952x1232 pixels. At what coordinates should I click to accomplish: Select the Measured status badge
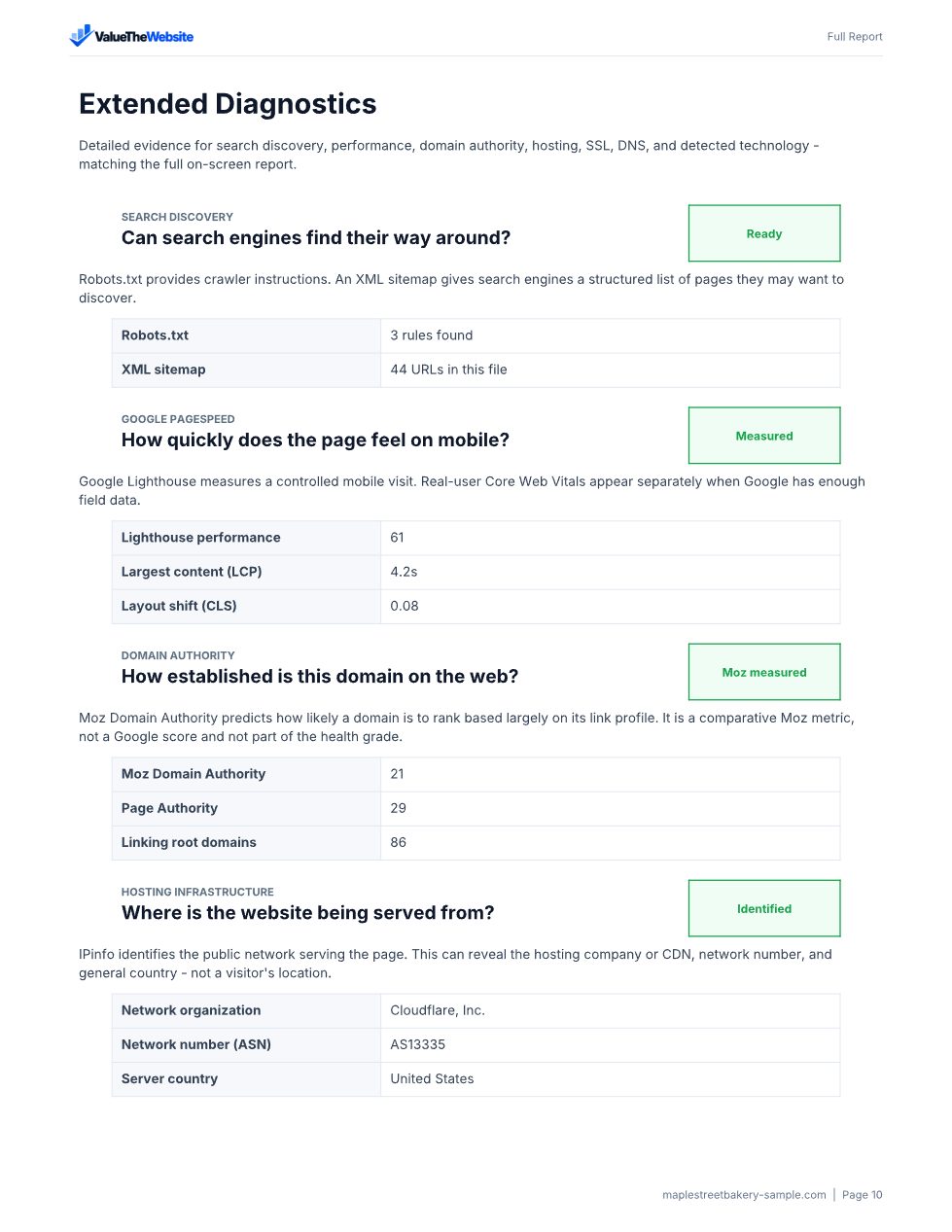(764, 436)
